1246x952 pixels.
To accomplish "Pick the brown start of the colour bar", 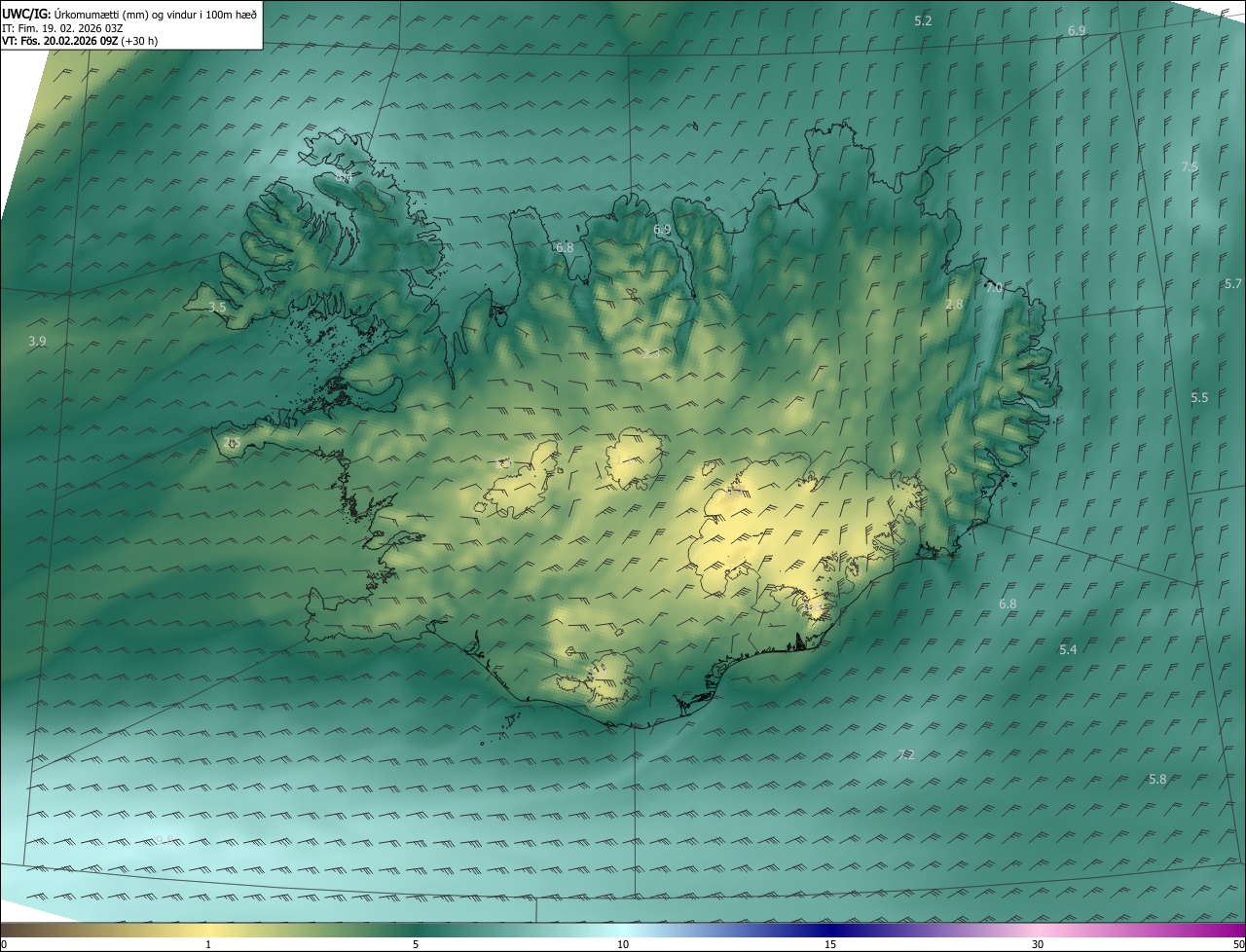I will (x=17, y=930).
